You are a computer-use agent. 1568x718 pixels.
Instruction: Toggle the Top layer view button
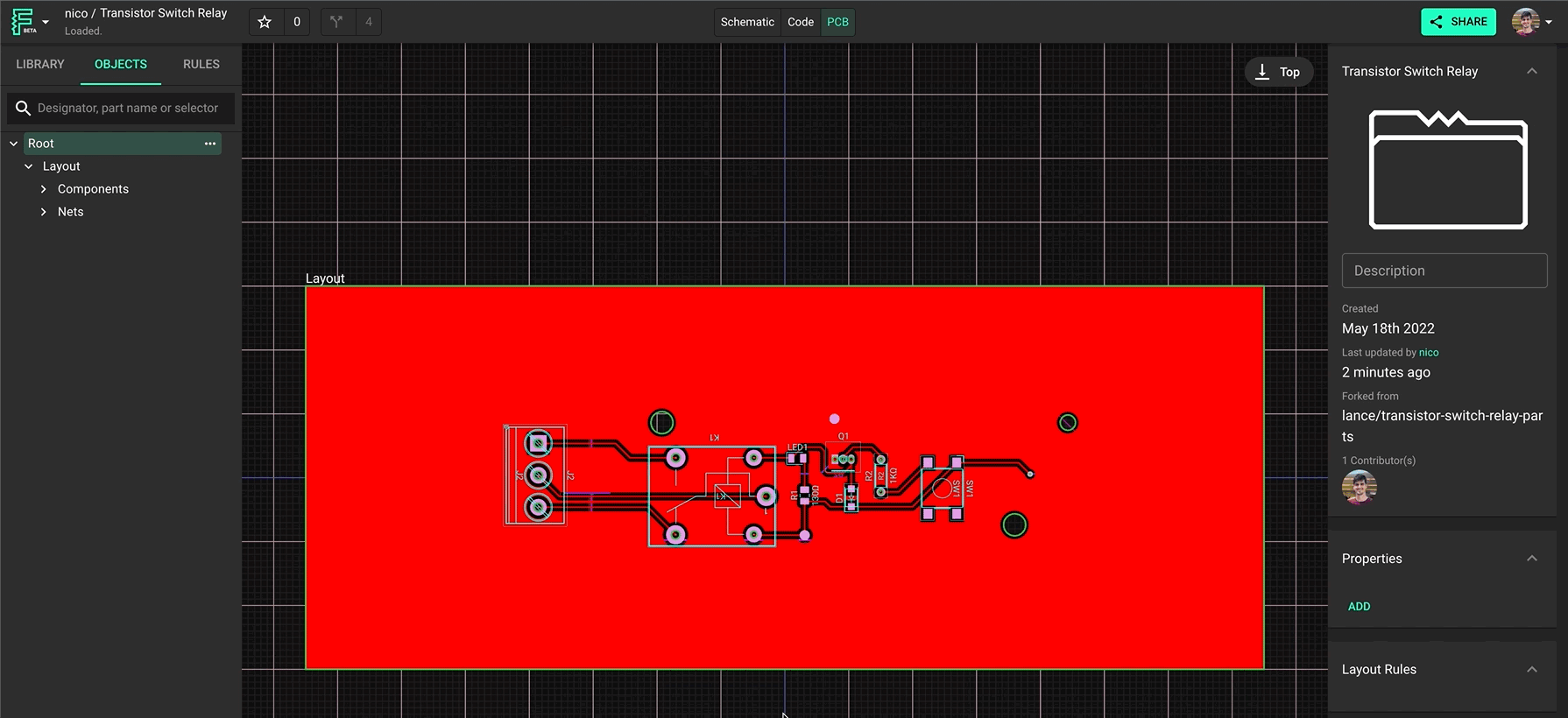(1279, 72)
